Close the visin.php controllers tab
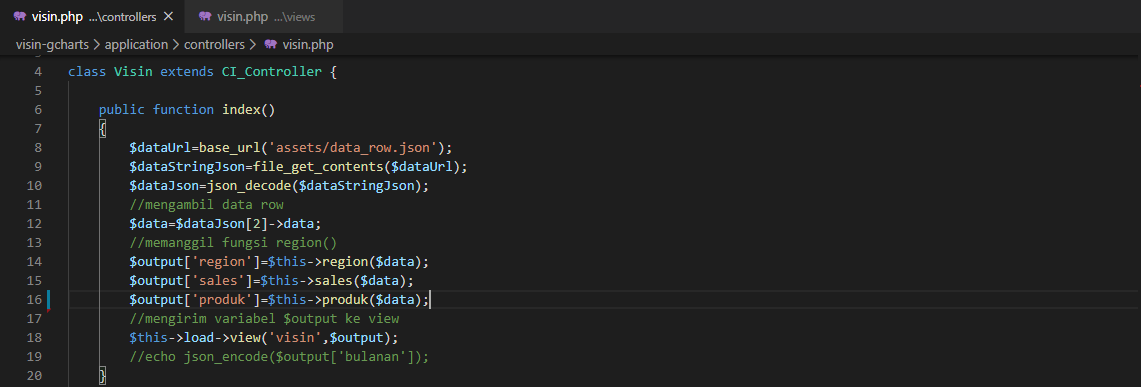 (169, 16)
